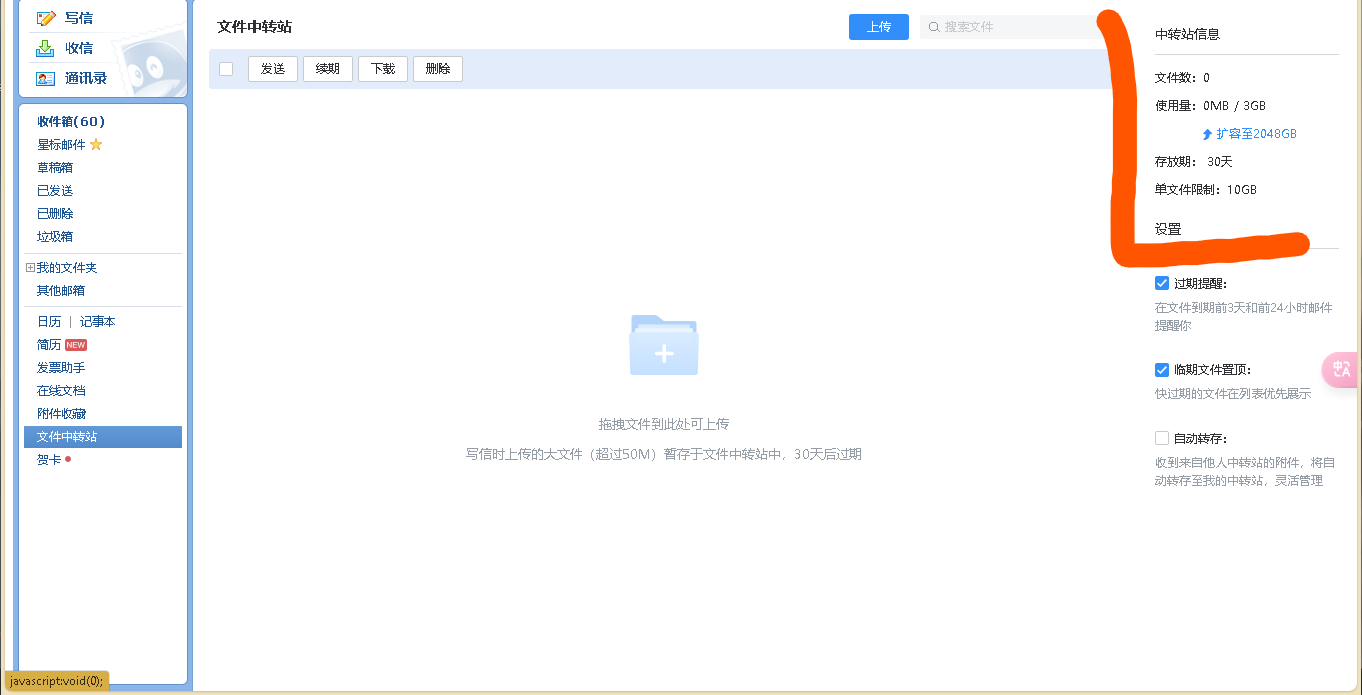This screenshot has width=1362, height=695.
Task: Enable the 自动转存 checkbox
Action: tap(1162, 438)
